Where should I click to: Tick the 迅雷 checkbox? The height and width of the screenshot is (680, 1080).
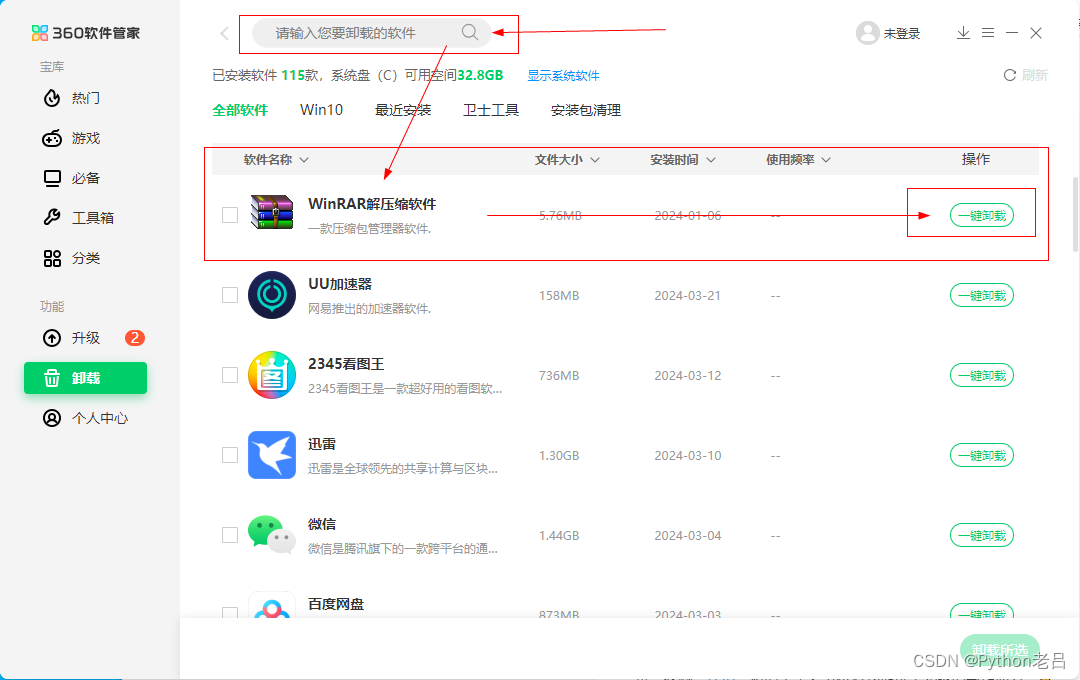pyautogui.click(x=230, y=455)
